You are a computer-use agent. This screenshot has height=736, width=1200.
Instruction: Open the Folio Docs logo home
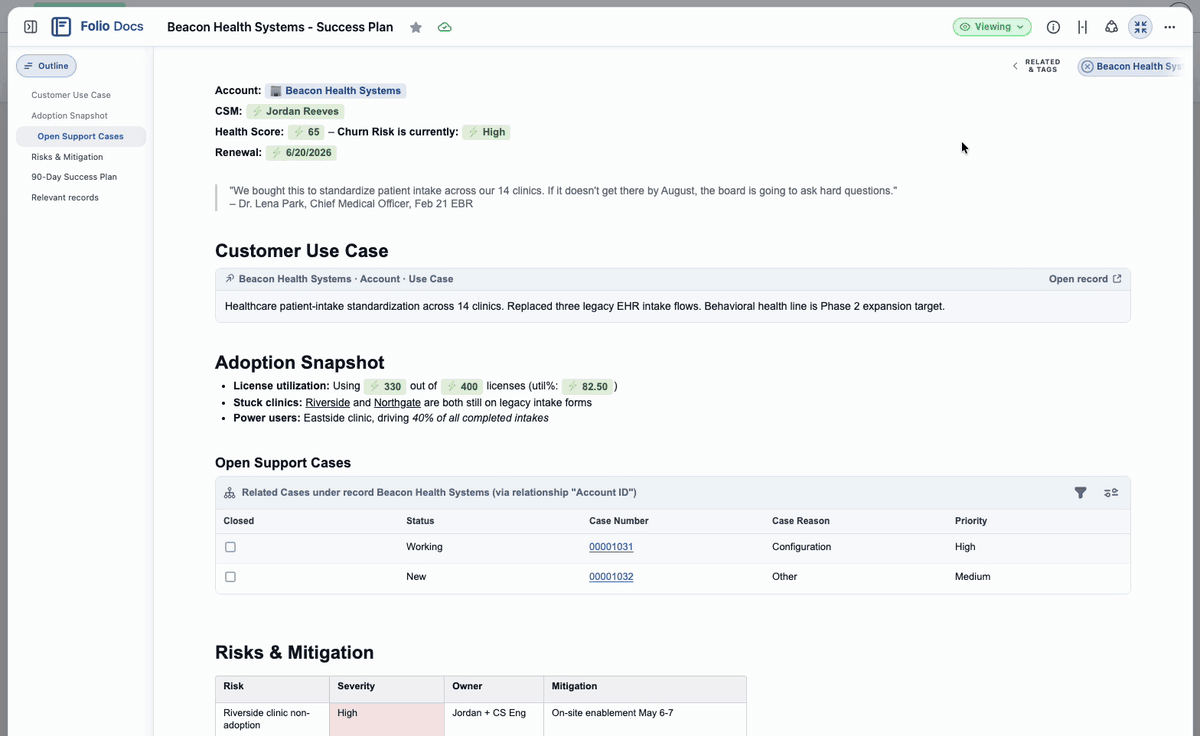point(97,27)
